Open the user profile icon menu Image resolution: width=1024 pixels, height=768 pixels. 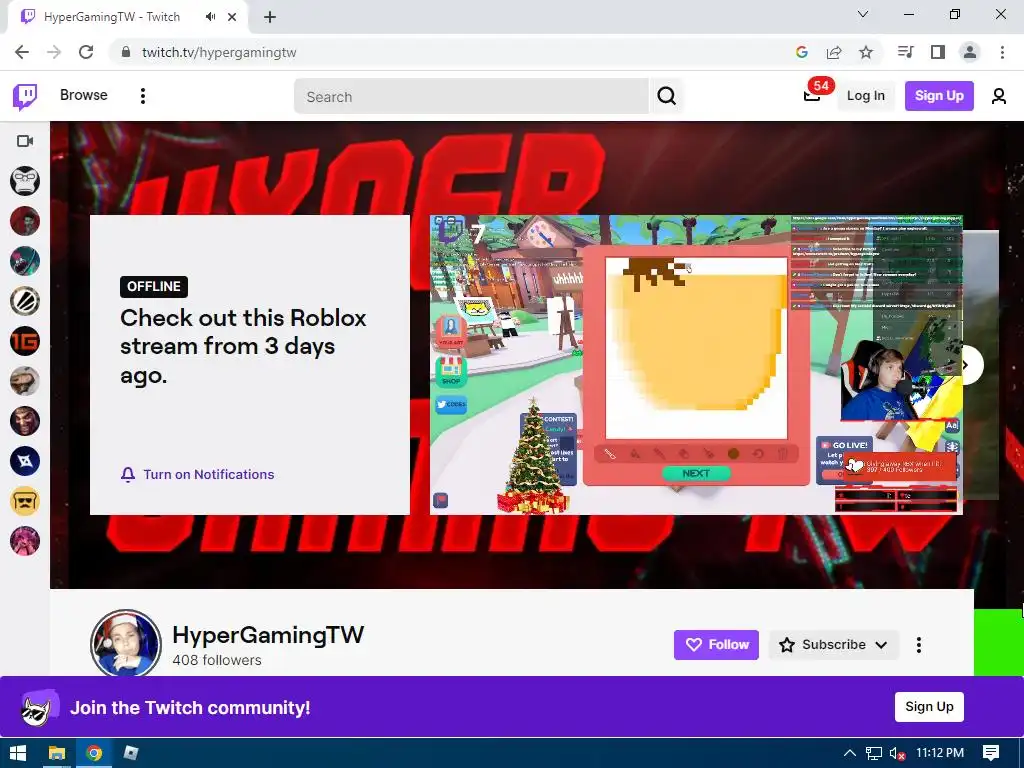pos(999,96)
